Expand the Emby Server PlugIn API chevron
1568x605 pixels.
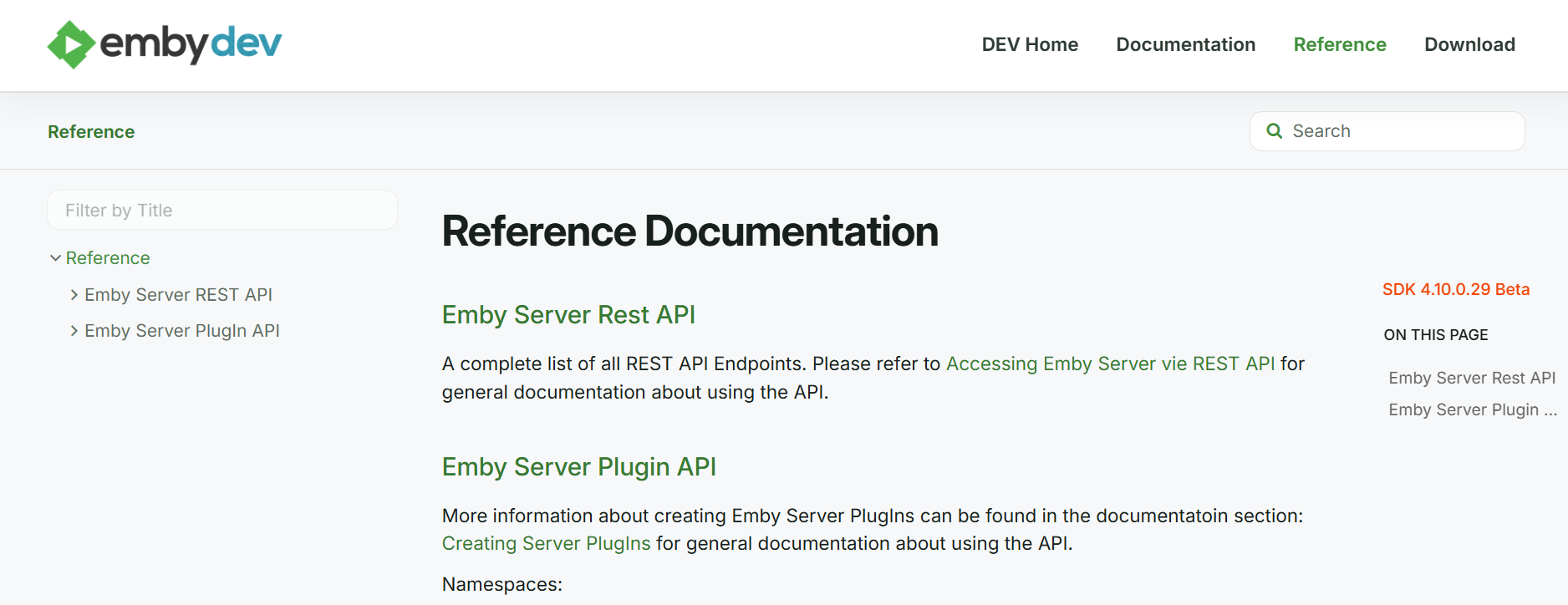74,331
